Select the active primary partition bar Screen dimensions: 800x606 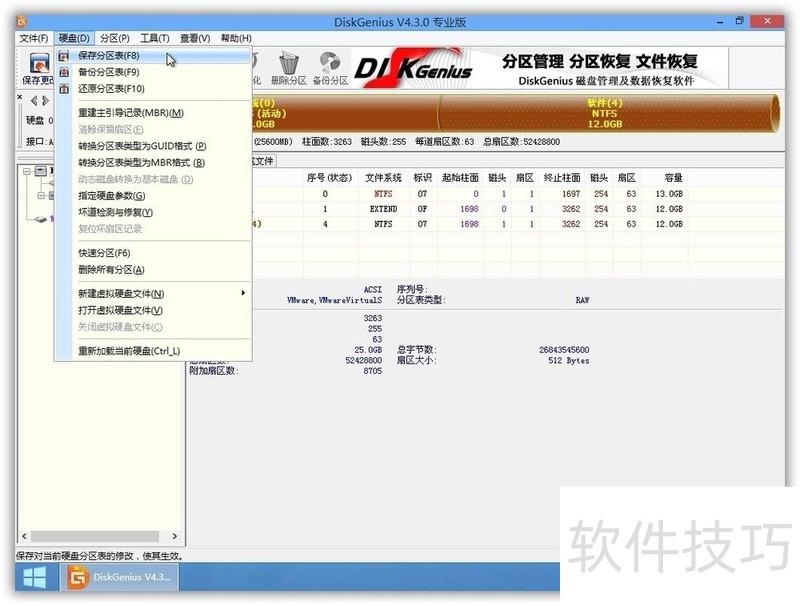coord(345,113)
